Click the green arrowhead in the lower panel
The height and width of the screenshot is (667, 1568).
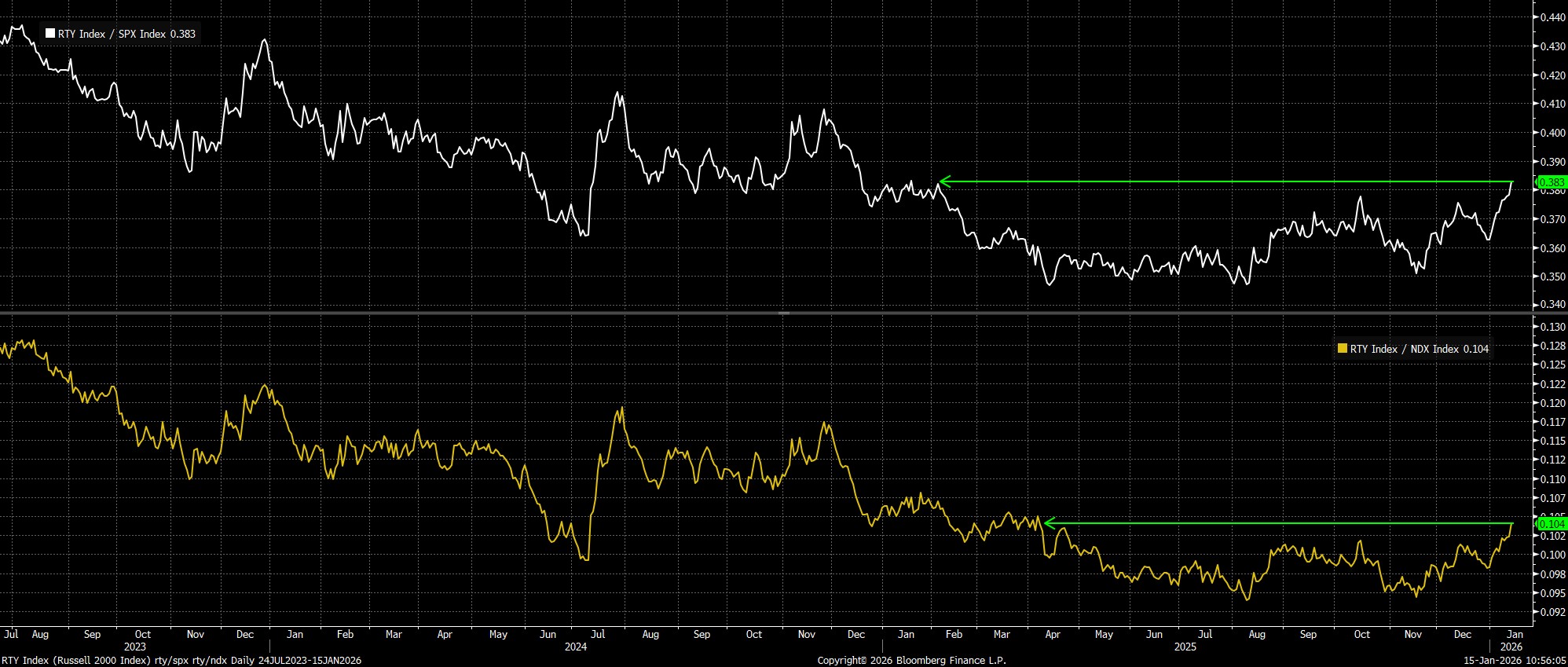[x=1048, y=522]
